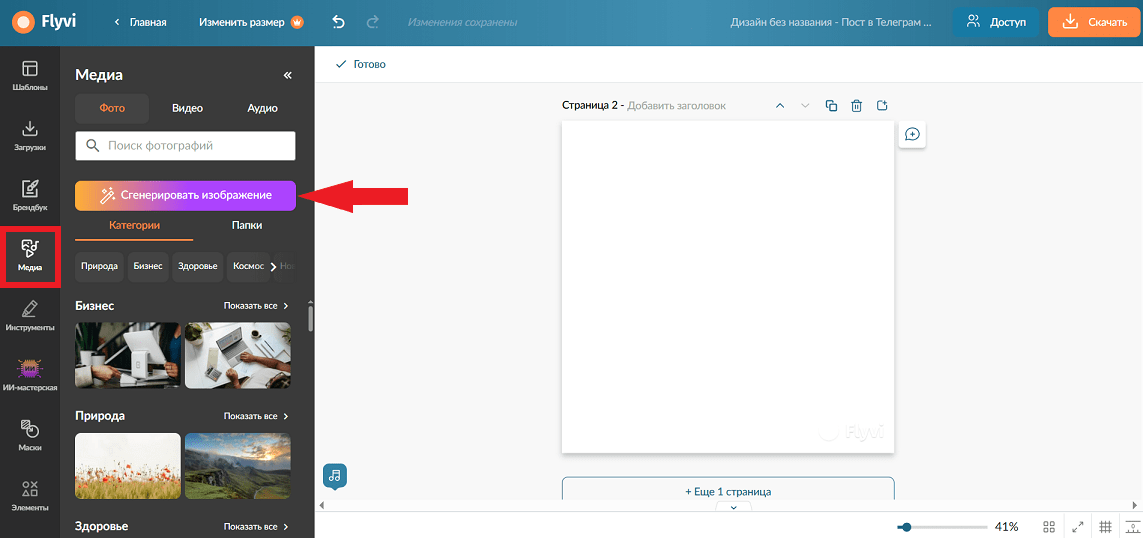Delete the page using the trash icon
The width and height of the screenshot is (1143, 538).
(x=857, y=106)
